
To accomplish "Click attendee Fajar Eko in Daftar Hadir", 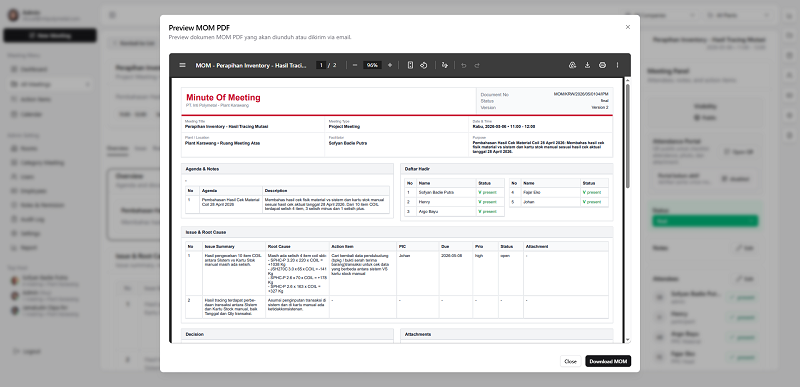I will [x=532, y=192].
